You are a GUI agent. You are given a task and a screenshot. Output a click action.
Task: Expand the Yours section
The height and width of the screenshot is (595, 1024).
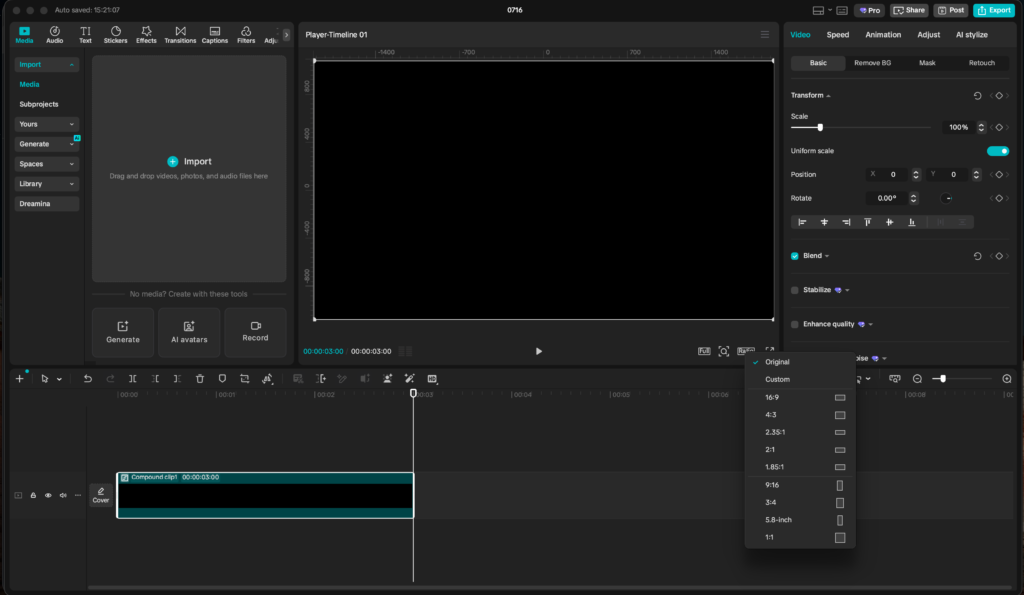(46, 124)
